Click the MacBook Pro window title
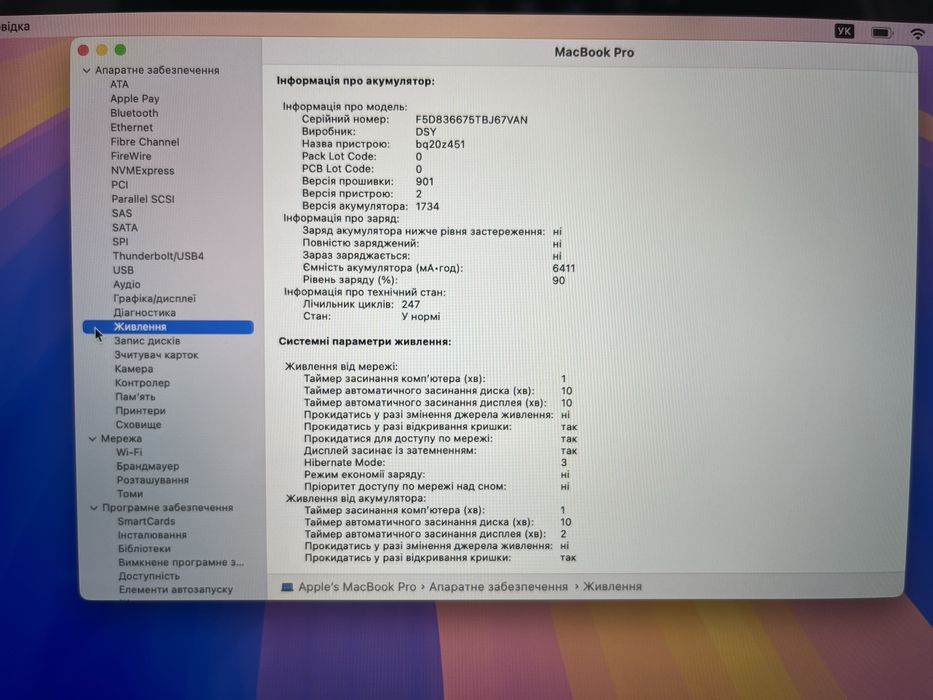Screen dimensions: 933x700 point(594,52)
